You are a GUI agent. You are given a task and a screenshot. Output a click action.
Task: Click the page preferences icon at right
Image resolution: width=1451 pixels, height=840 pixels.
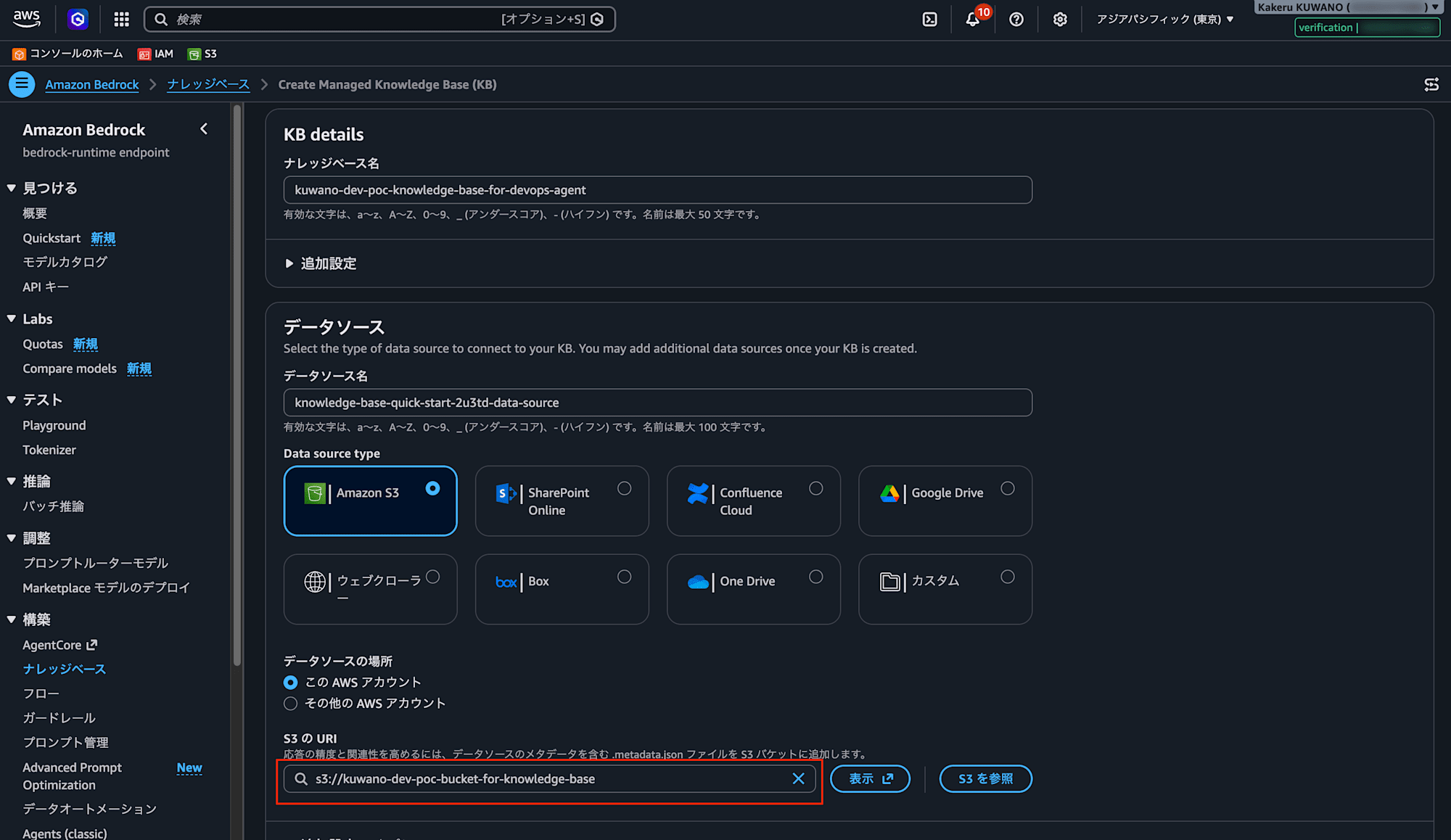point(1431,85)
